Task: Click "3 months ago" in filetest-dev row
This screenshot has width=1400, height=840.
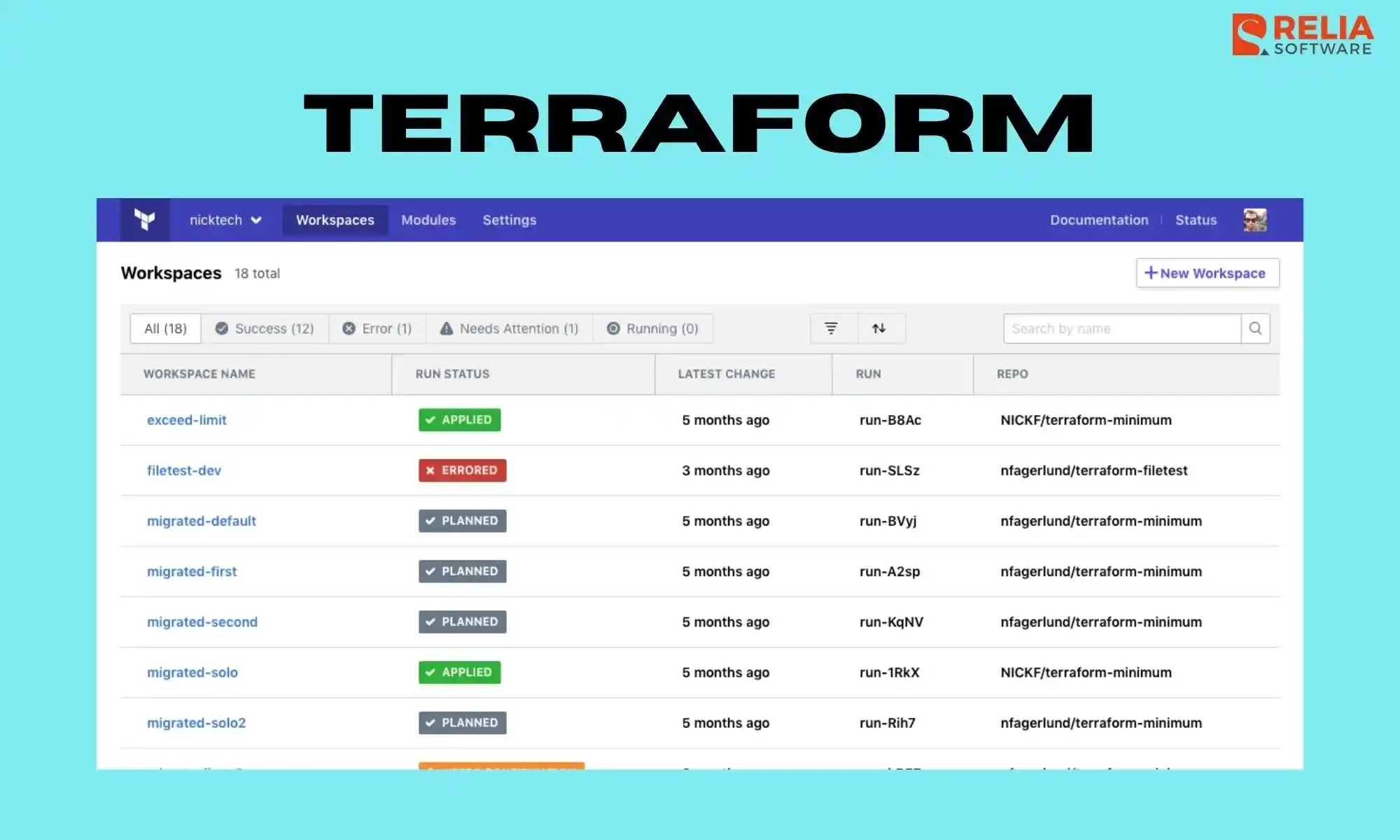Action: (x=726, y=470)
